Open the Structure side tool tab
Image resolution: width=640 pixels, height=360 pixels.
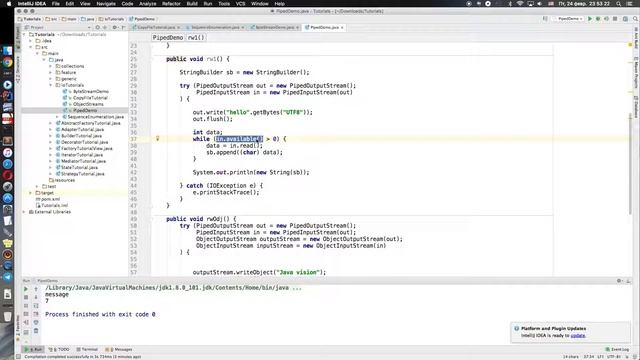click(18, 70)
